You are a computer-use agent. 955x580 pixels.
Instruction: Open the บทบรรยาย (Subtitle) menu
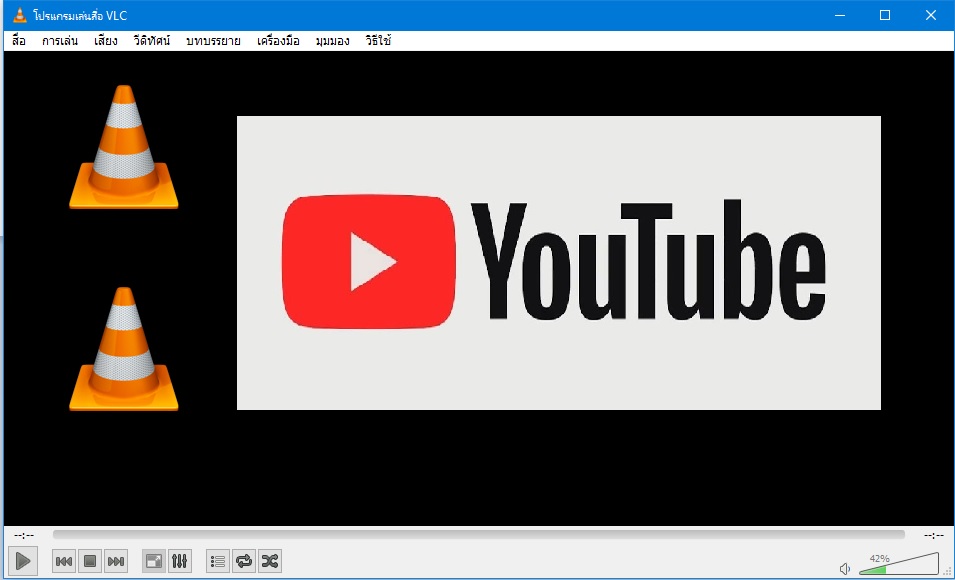coord(213,41)
